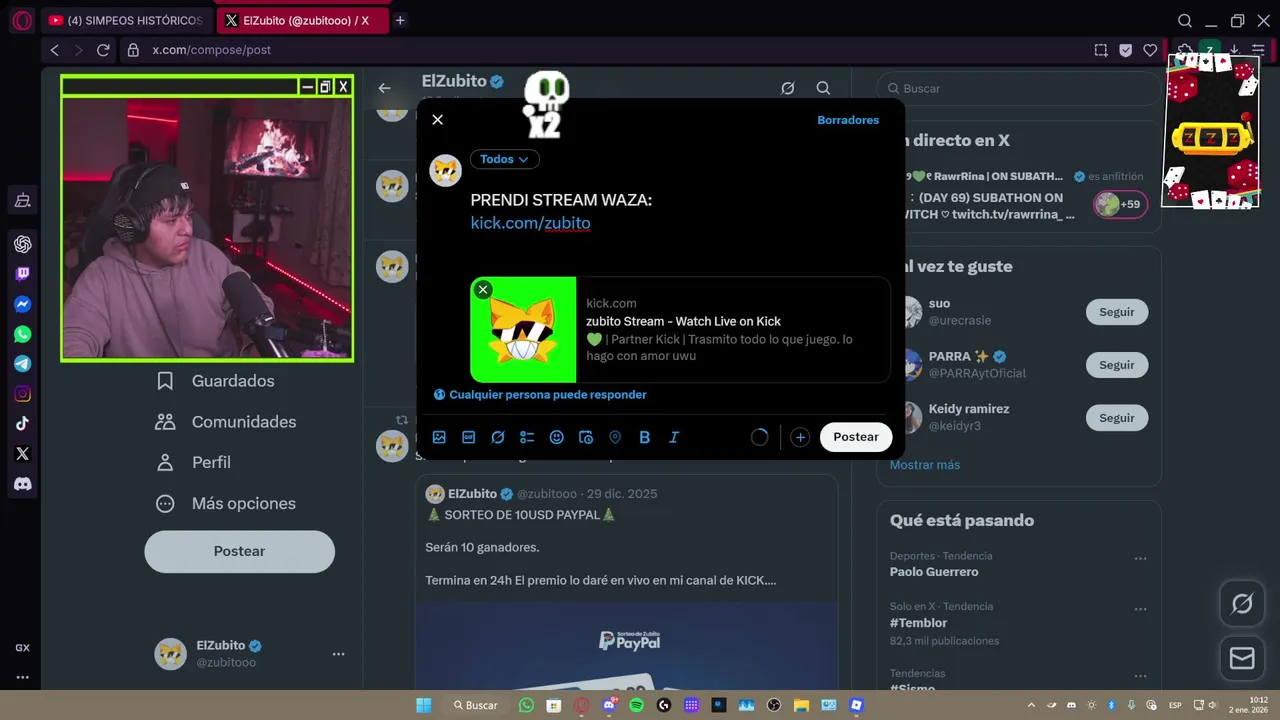Open Grok enhance tool in composer toolbar
Image resolution: width=1280 pixels, height=720 pixels.
(498, 437)
